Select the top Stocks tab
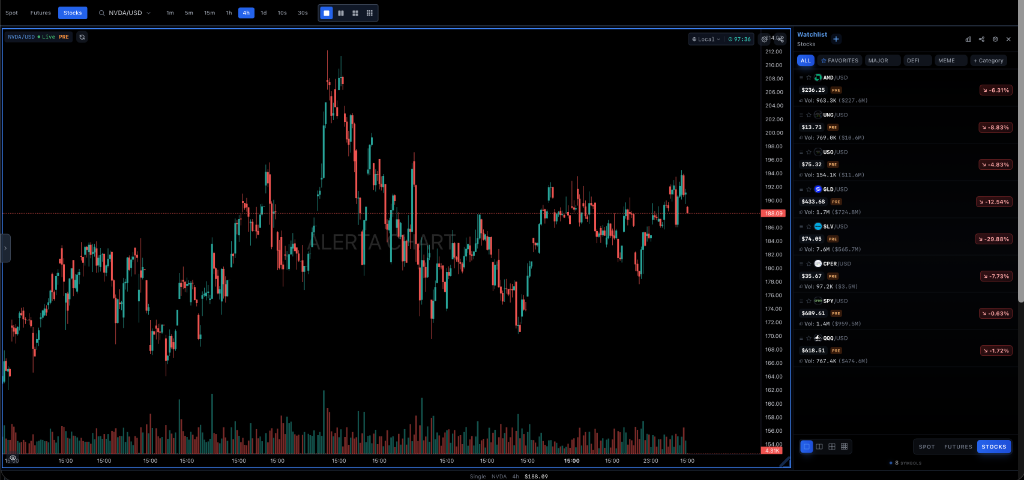 [x=72, y=13]
